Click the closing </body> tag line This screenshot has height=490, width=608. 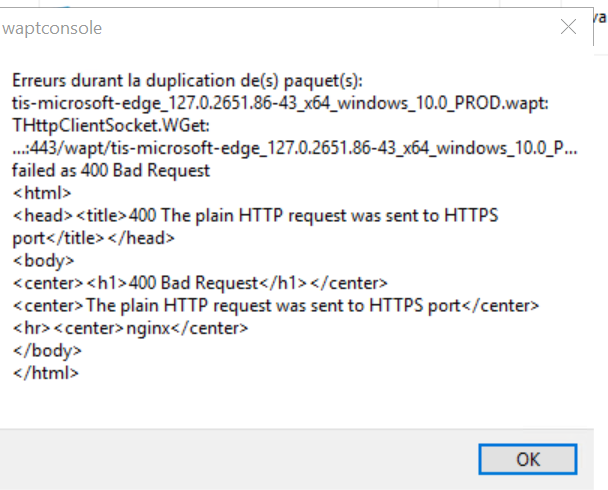tap(47, 350)
